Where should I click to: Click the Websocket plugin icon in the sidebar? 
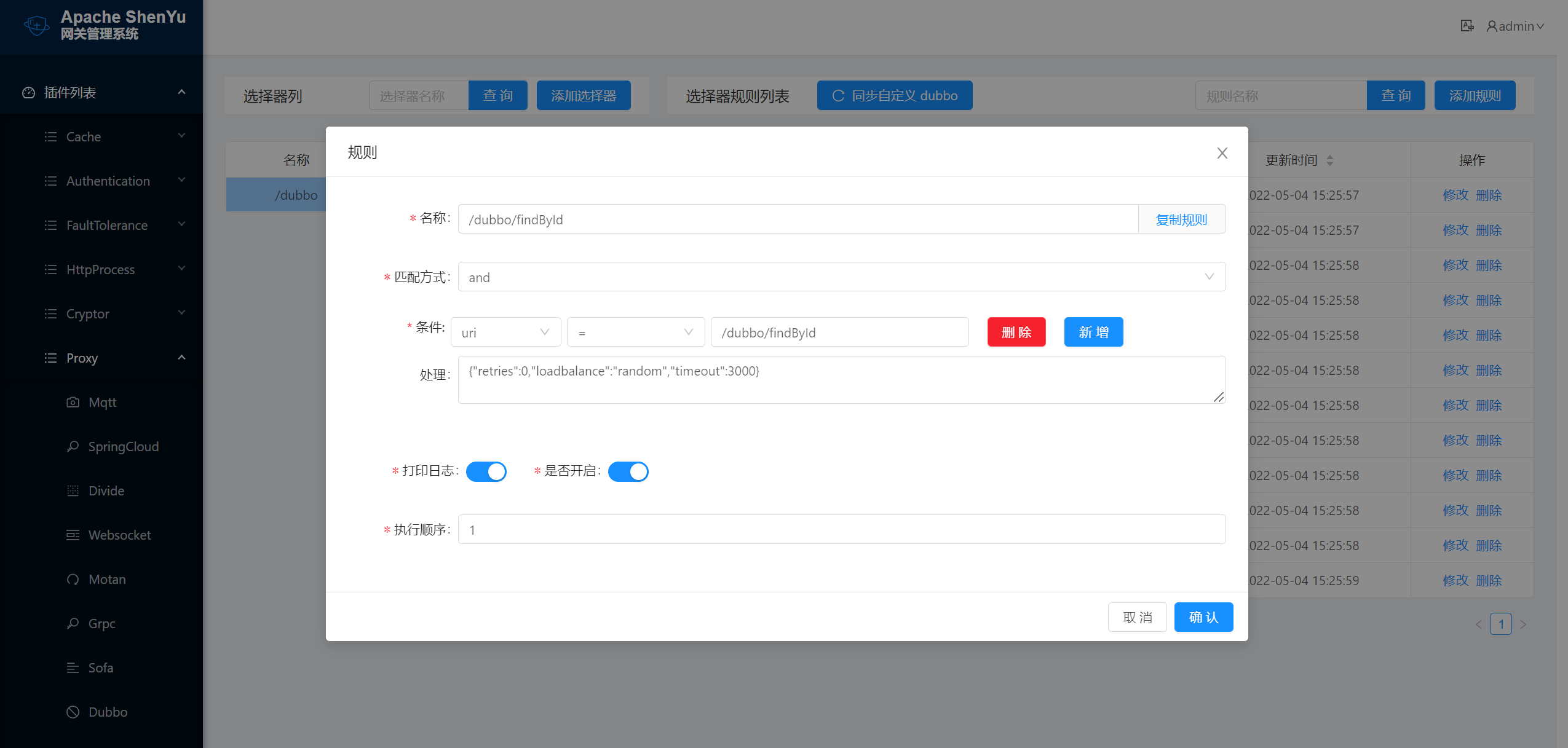73,535
